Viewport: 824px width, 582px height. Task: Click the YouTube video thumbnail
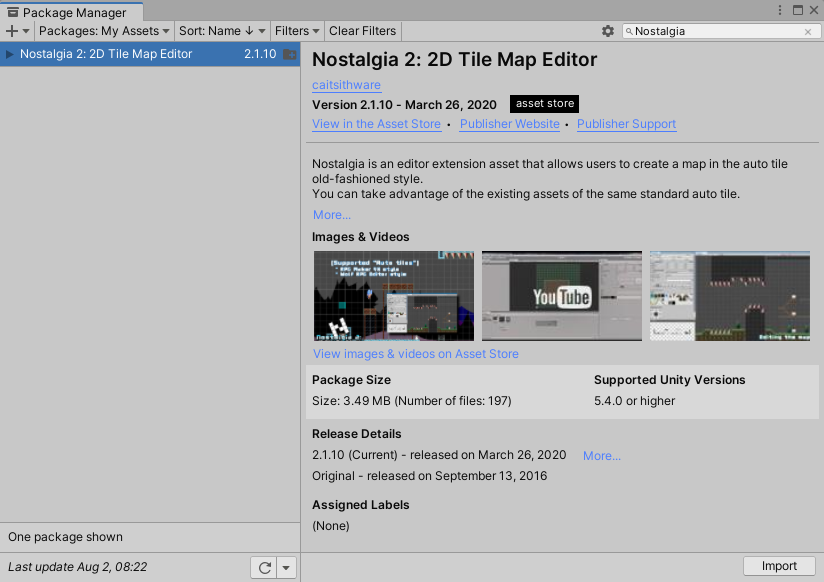click(x=561, y=296)
